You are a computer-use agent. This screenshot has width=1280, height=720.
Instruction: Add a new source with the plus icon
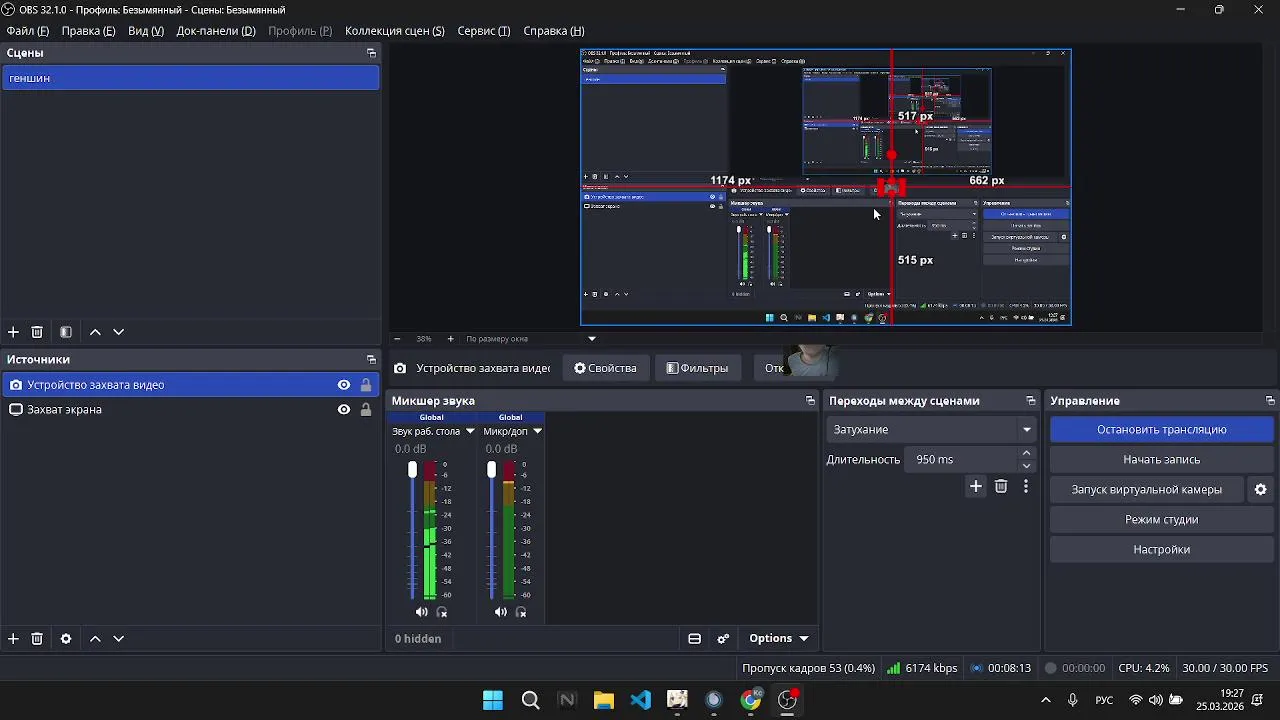pyautogui.click(x=13, y=638)
